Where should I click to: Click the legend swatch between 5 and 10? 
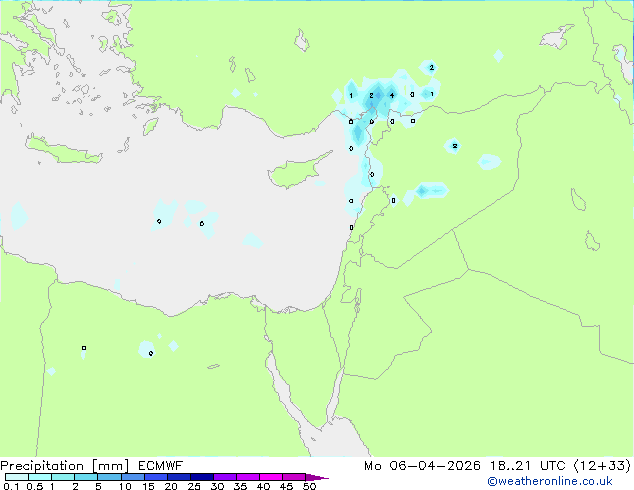coord(109,477)
